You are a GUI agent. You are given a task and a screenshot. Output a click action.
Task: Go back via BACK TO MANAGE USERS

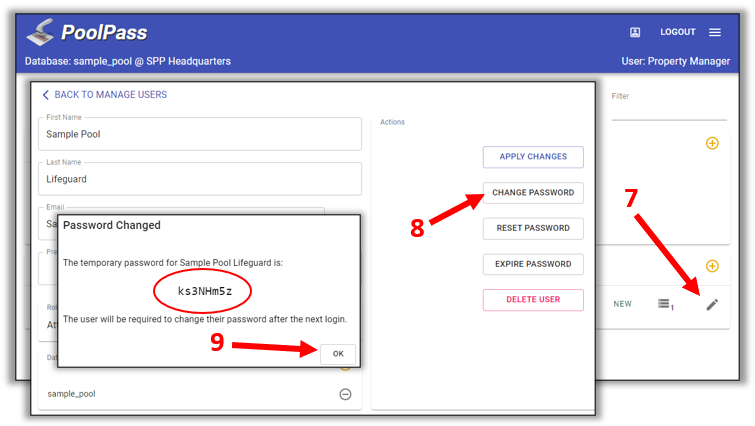tap(105, 95)
